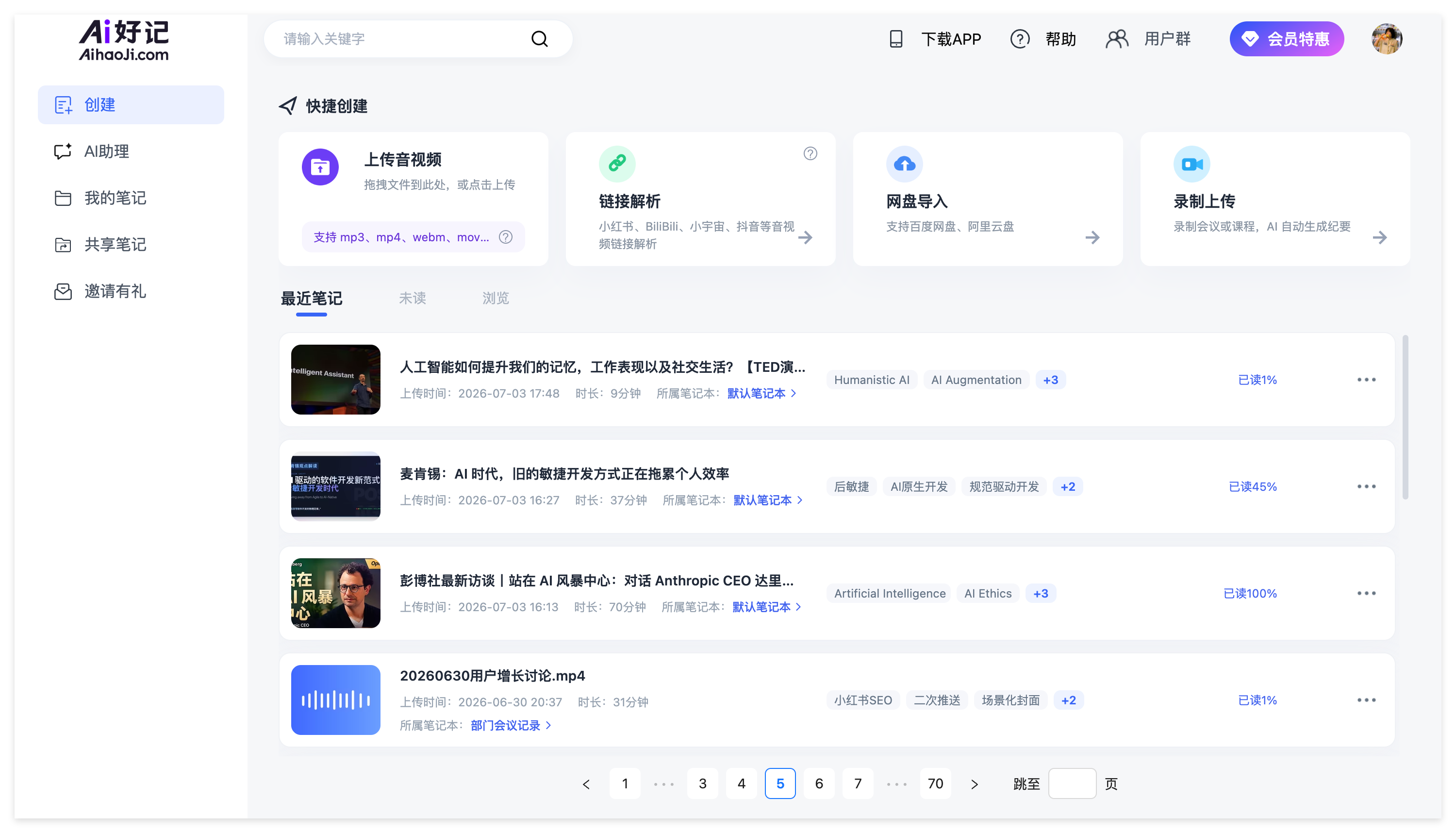The width and height of the screenshot is (1456, 833).
Task: Expand +2 tags on the 麦肯锡 note
Action: (x=1068, y=486)
